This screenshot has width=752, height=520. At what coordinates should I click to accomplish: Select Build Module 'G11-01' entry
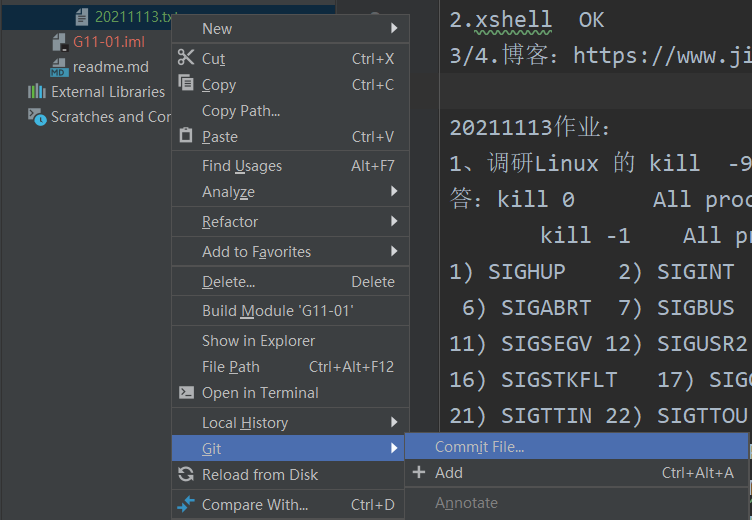tap(290, 311)
